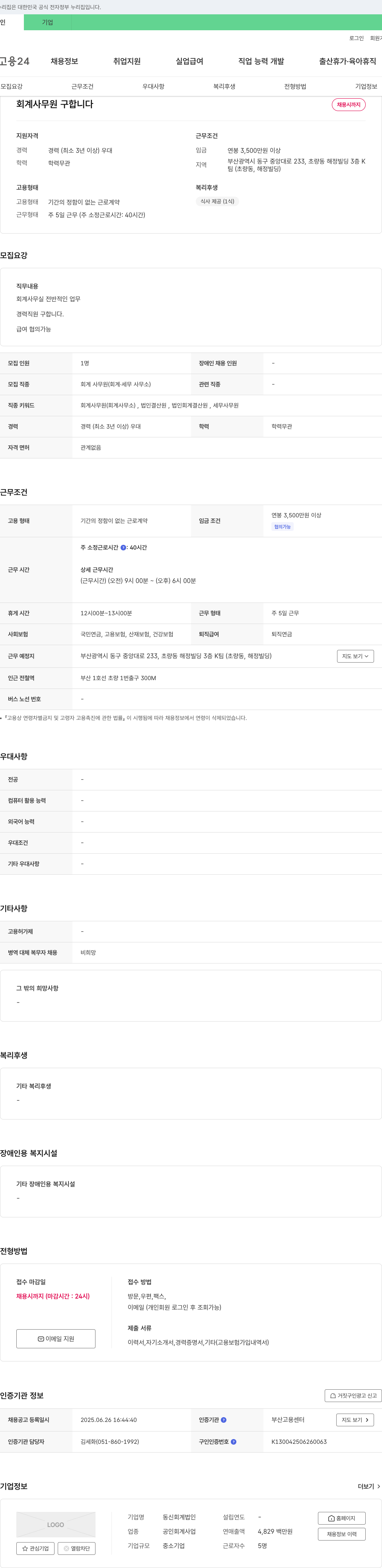Click the 채용시까지 badge

pyautogui.click(x=349, y=105)
